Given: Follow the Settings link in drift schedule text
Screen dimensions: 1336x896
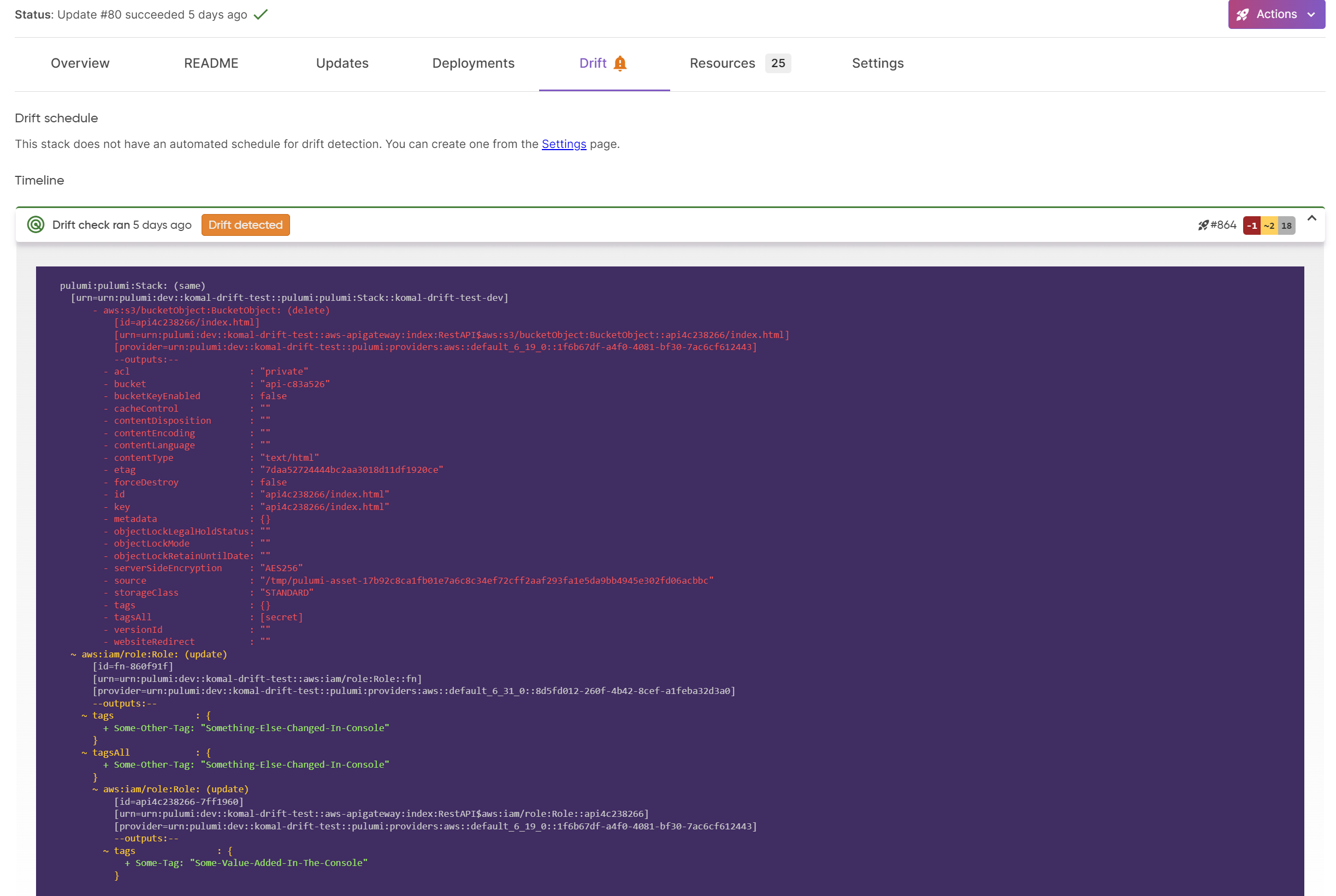Looking at the screenshot, I should 564,144.
